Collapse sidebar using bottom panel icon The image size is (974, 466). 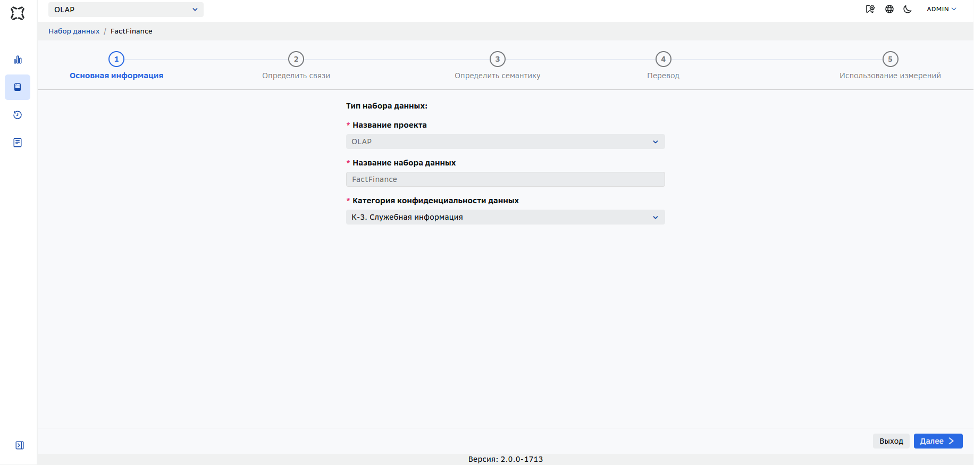[x=19, y=445]
